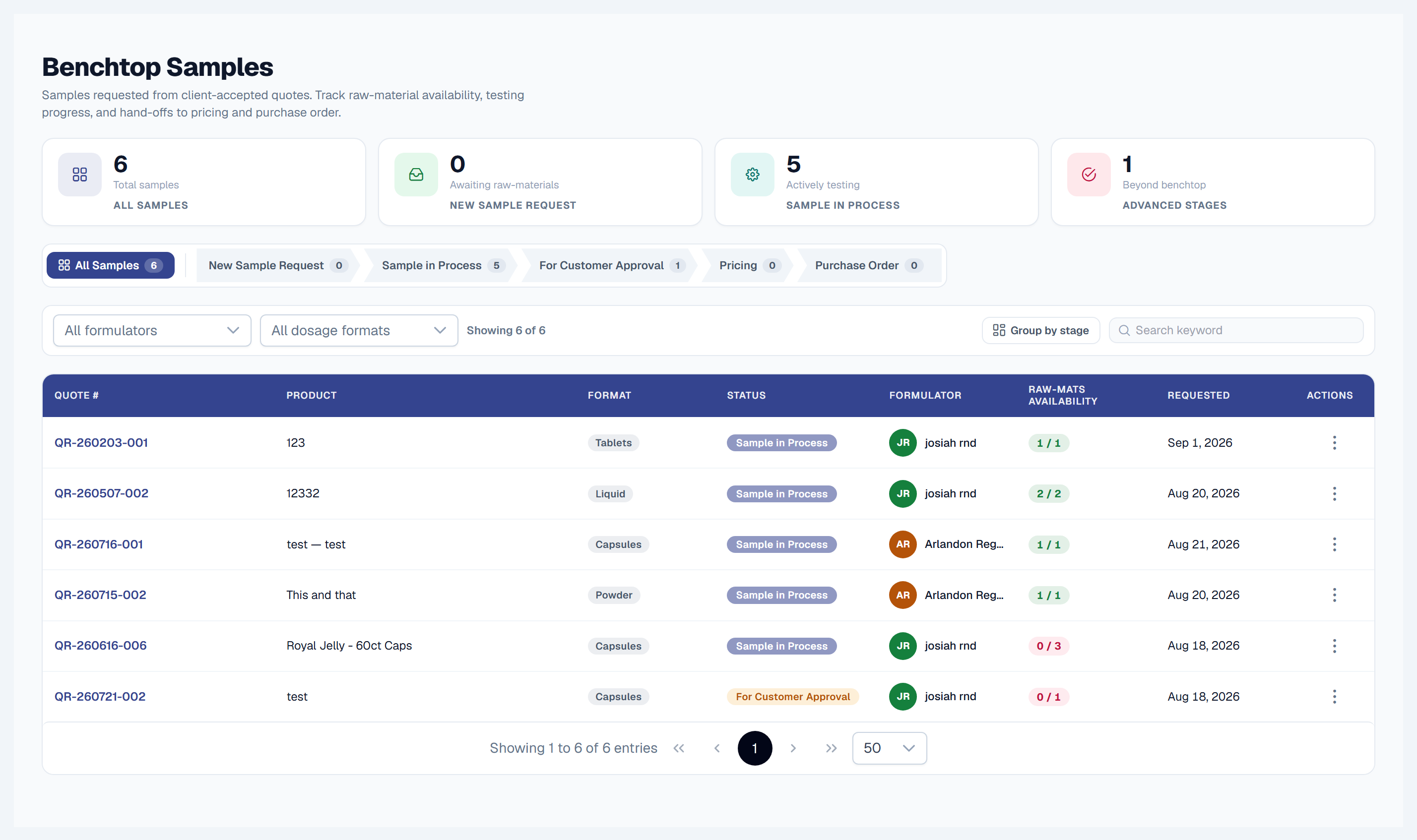The width and height of the screenshot is (1417, 840).
Task: Open actions menu for QR-260715-002
Action: pyautogui.click(x=1334, y=595)
